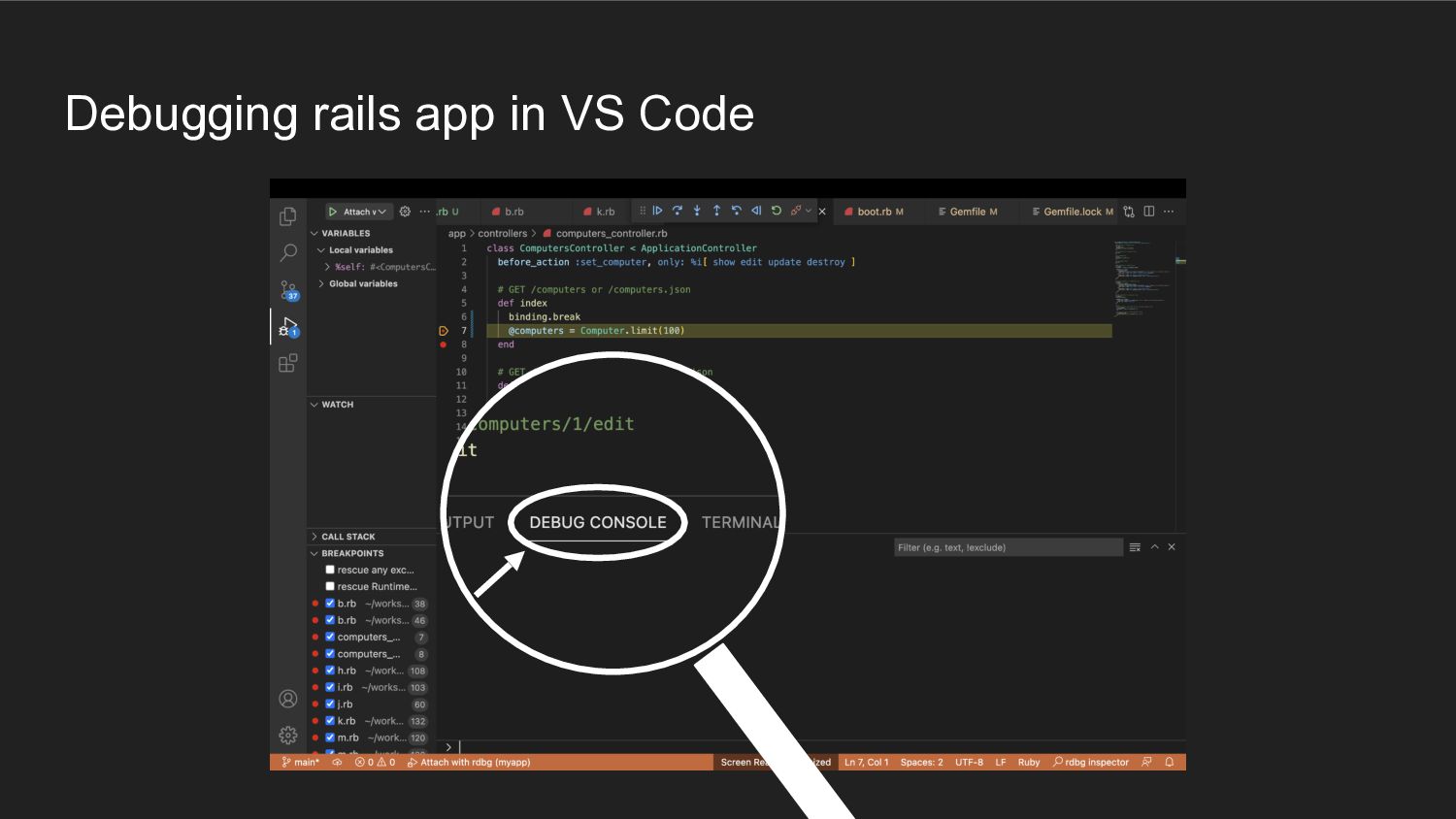This screenshot has height=819, width=1456.
Task: Disable h.rb breakpoint at line 108
Action: (x=330, y=671)
